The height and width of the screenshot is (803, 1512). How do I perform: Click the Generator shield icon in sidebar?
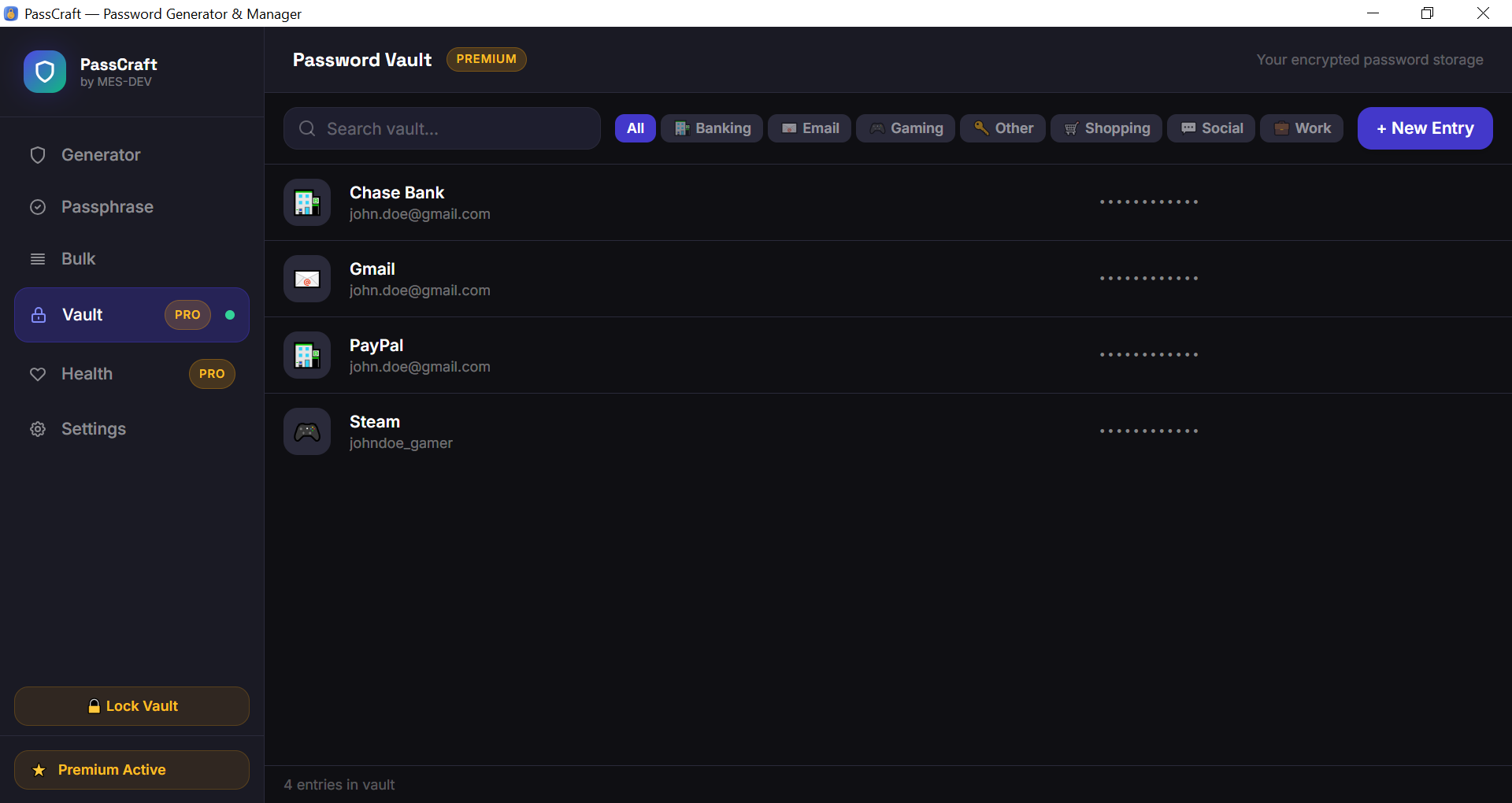(x=38, y=155)
